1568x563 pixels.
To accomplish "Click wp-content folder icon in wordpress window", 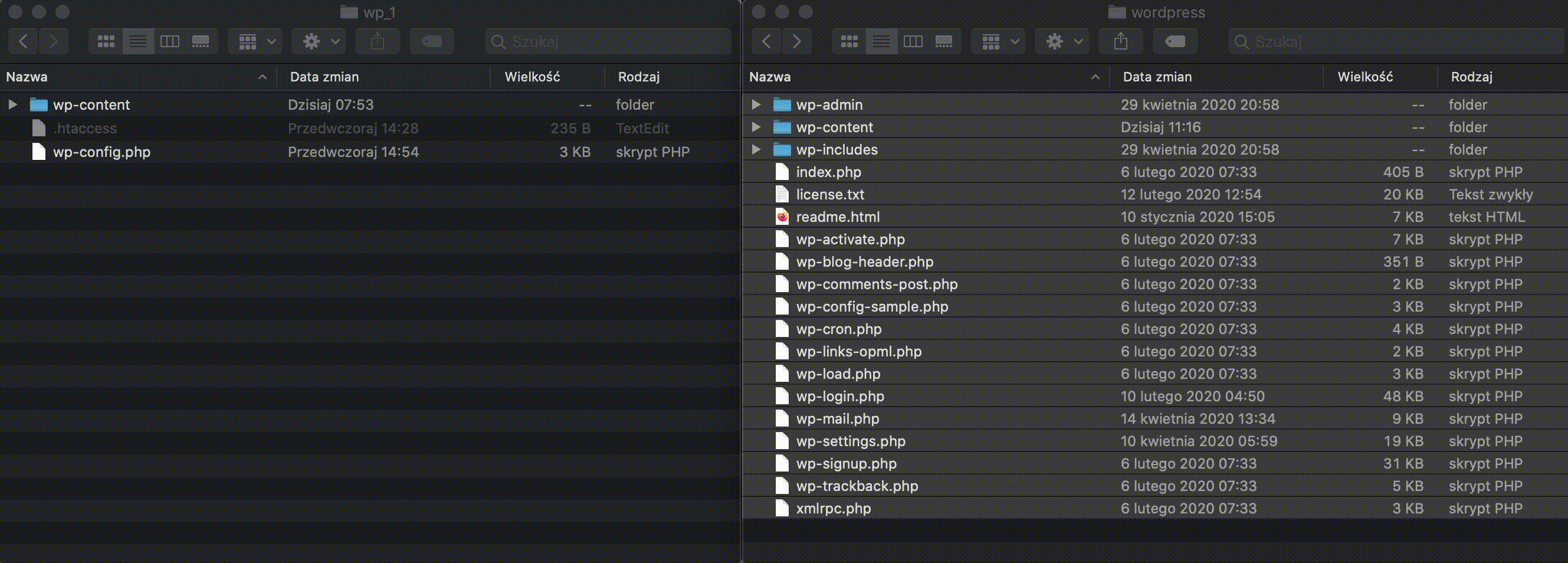I will (782, 127).
